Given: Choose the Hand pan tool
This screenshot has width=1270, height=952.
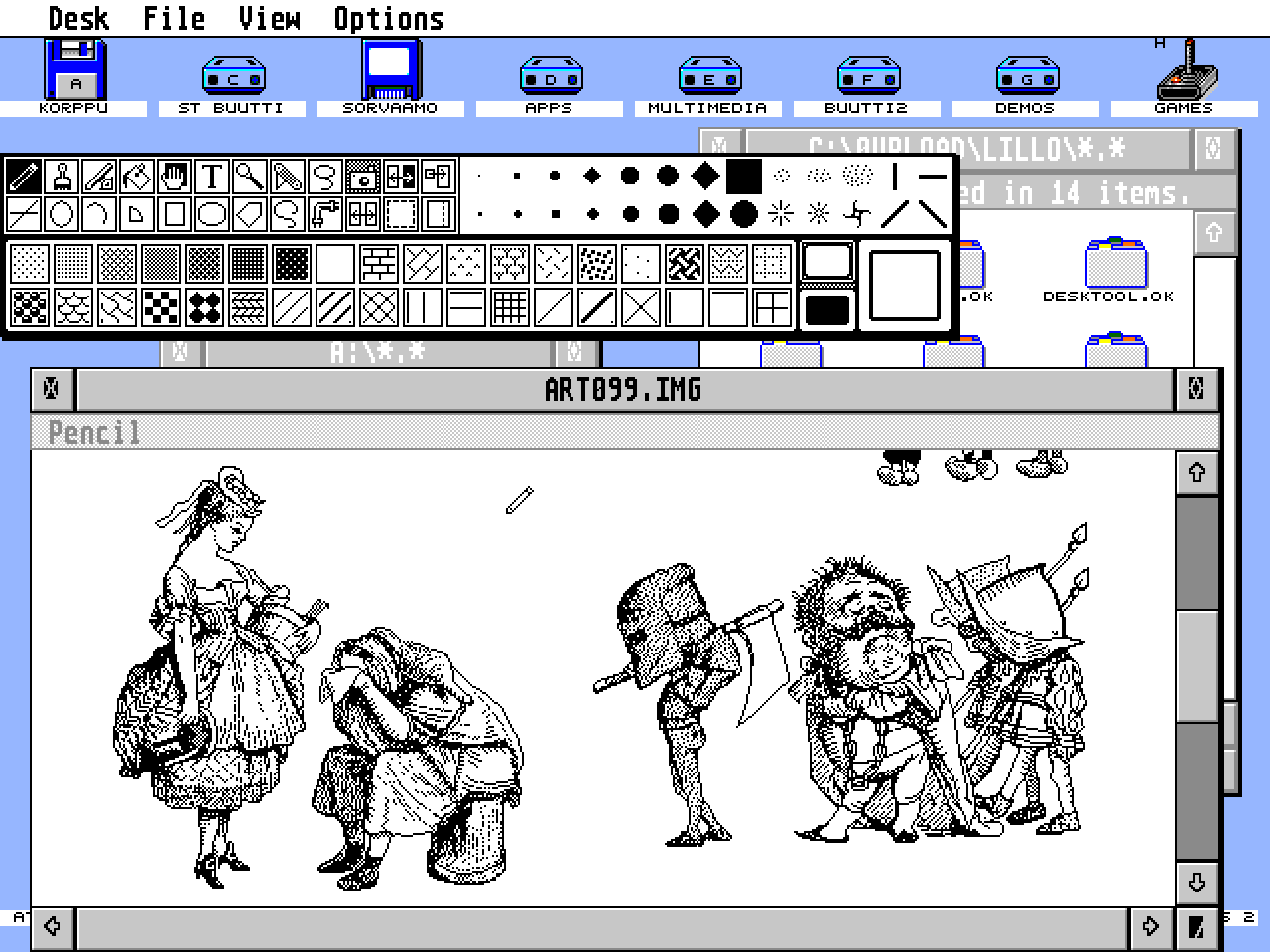Looking at the screenshot, I should 174,177.
